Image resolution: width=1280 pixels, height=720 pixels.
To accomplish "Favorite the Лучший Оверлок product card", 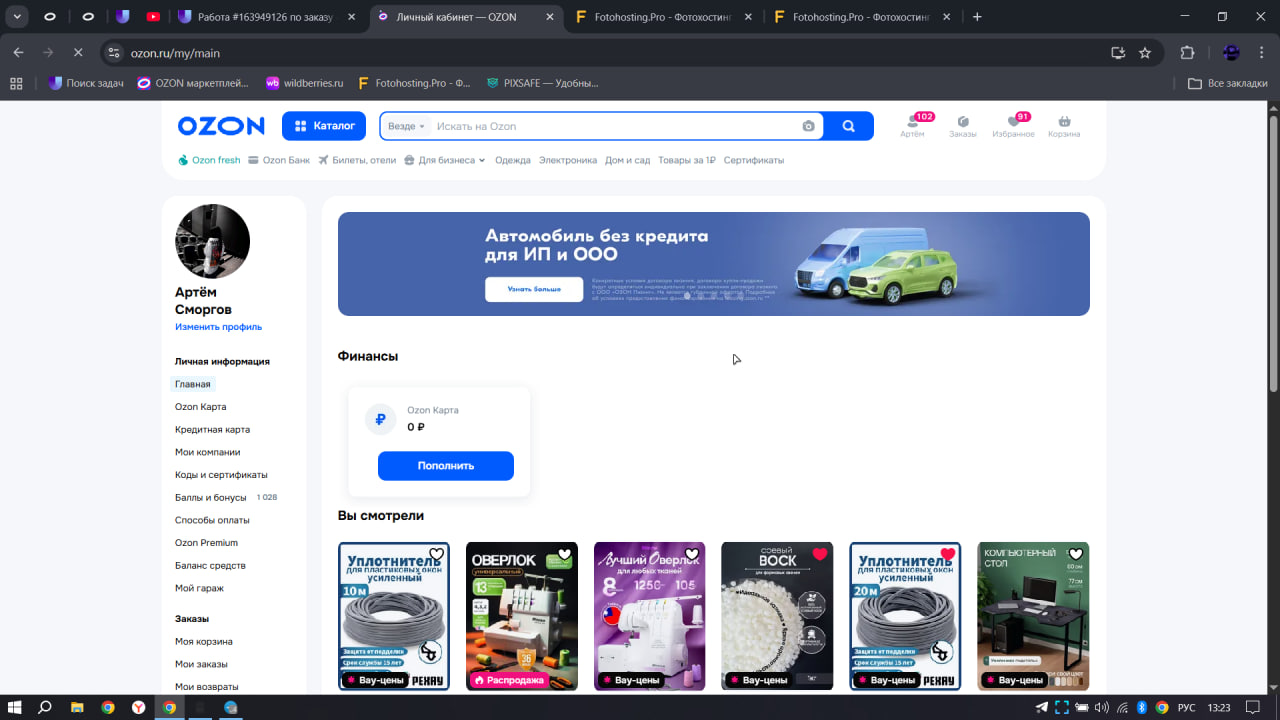I will (x=692, y=554).
